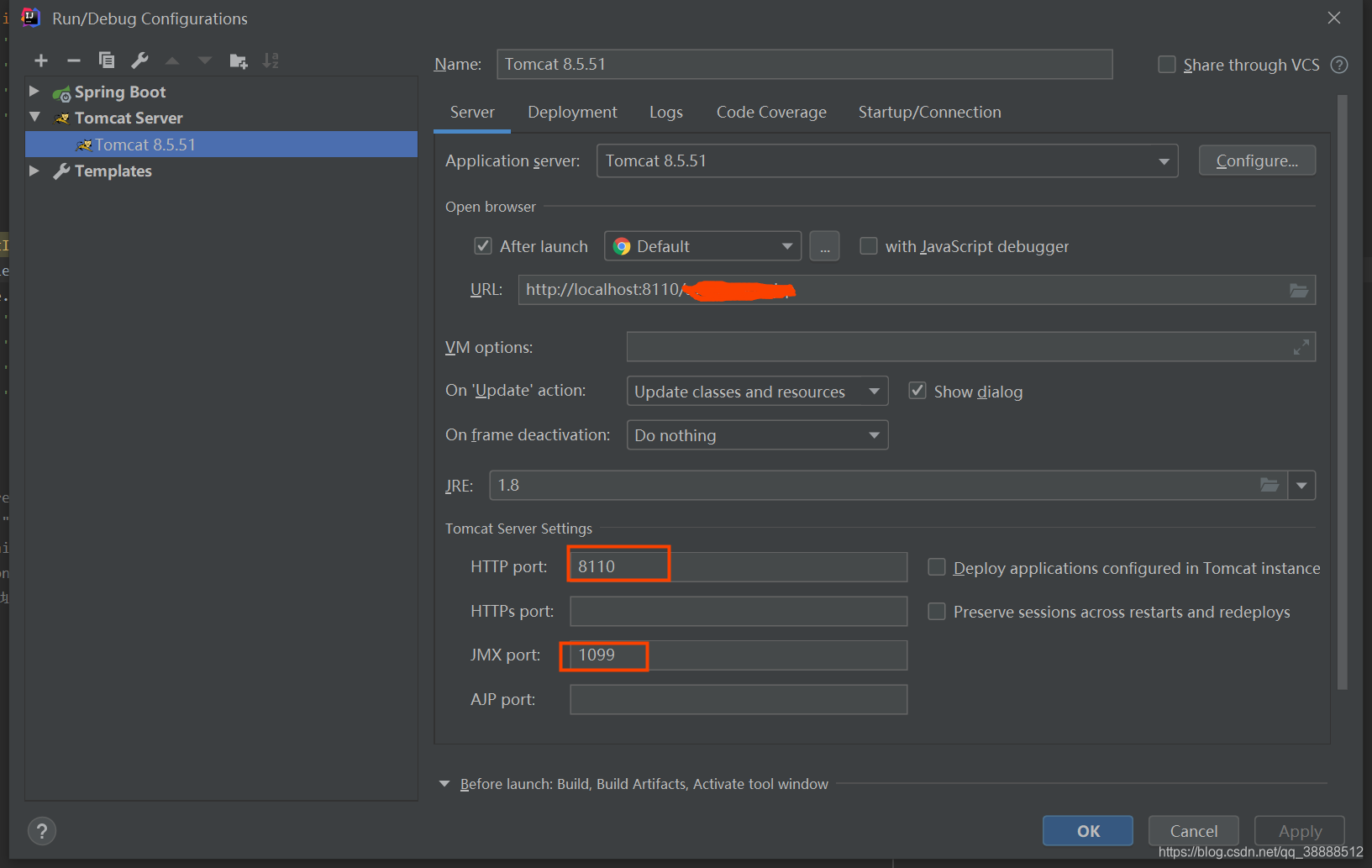Toggle Show dialog checkbox
Viewport: 1372px width, 868px height.
pyautogui.click(x=917, y=391)
